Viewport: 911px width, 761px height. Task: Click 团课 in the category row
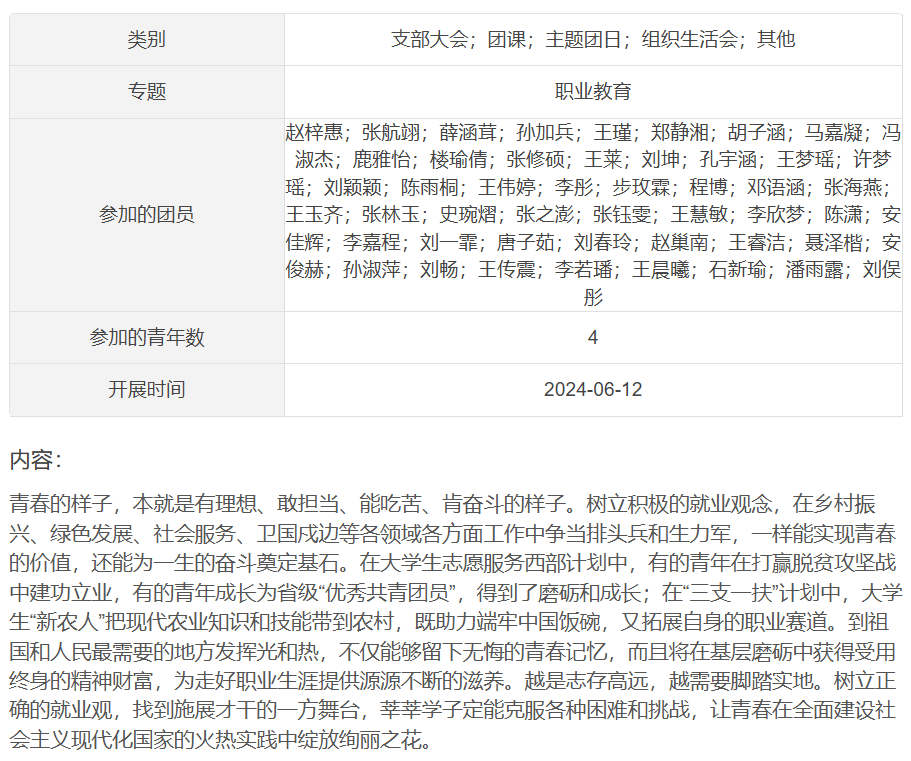click(506, 40)
